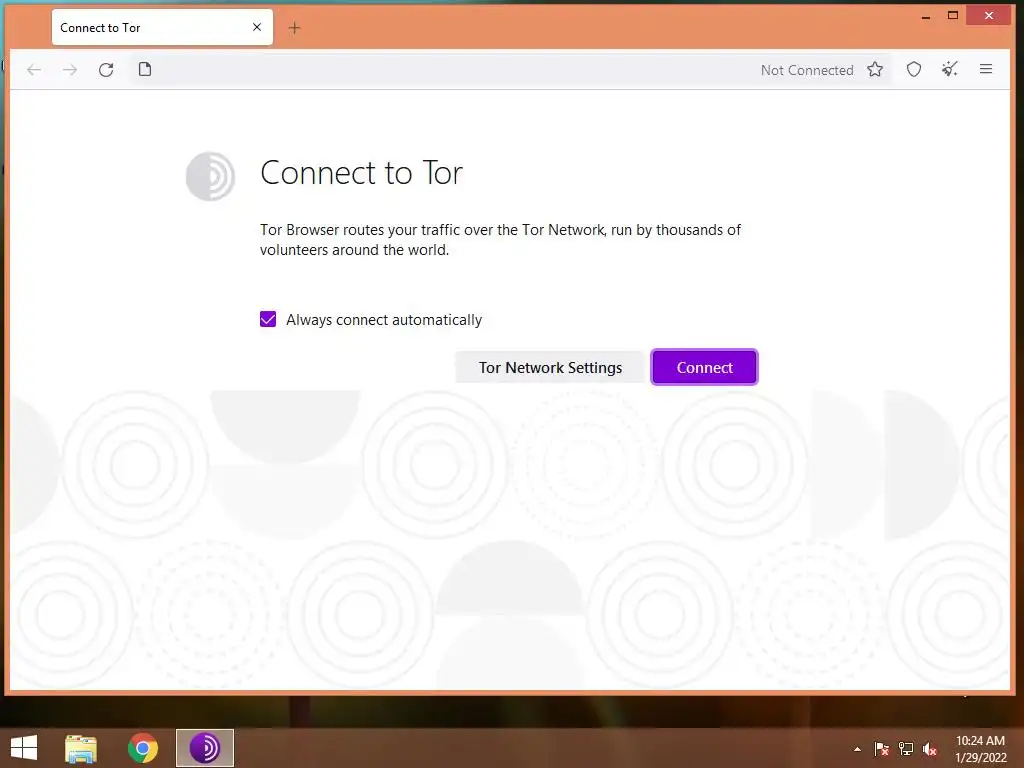Maximize the Tor Browser window
Screen dimensions: 1024x768
click(x=953, y=16)
